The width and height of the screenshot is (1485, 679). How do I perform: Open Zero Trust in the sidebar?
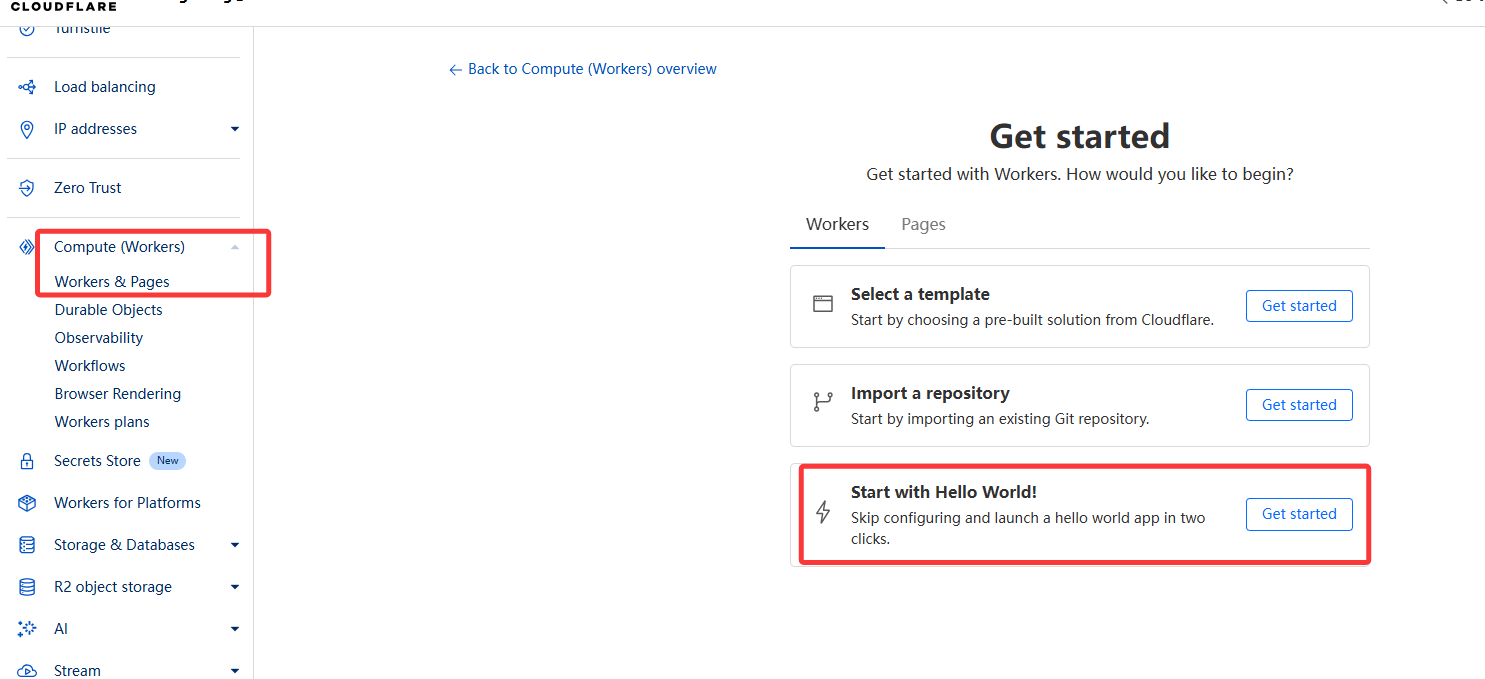88,188
